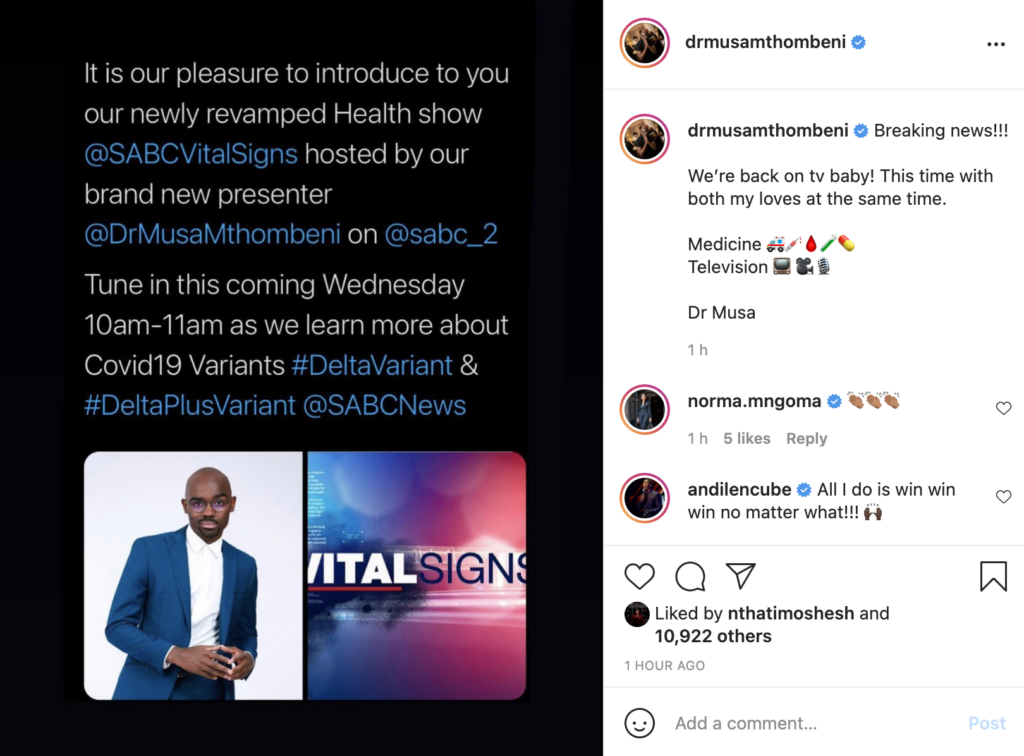Image resolution: width=1024 pixels, height=756 pixels.
Task: Open norma.mngoma's profile avatar
Action: tap(645, 409)
